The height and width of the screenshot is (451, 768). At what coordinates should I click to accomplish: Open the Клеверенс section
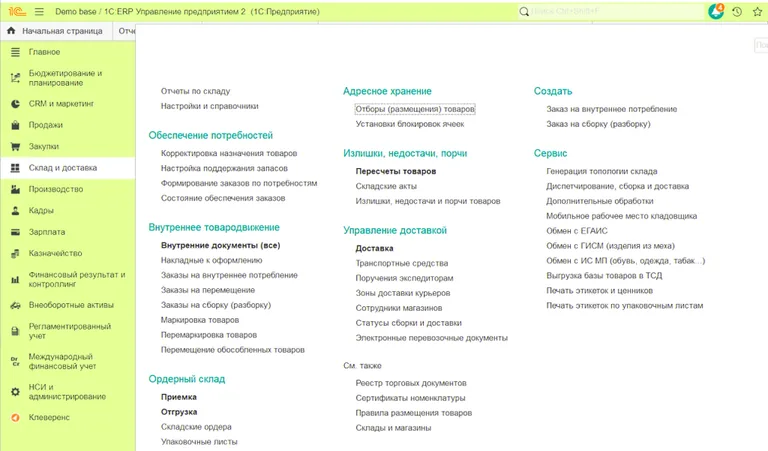tap(51, 417)
